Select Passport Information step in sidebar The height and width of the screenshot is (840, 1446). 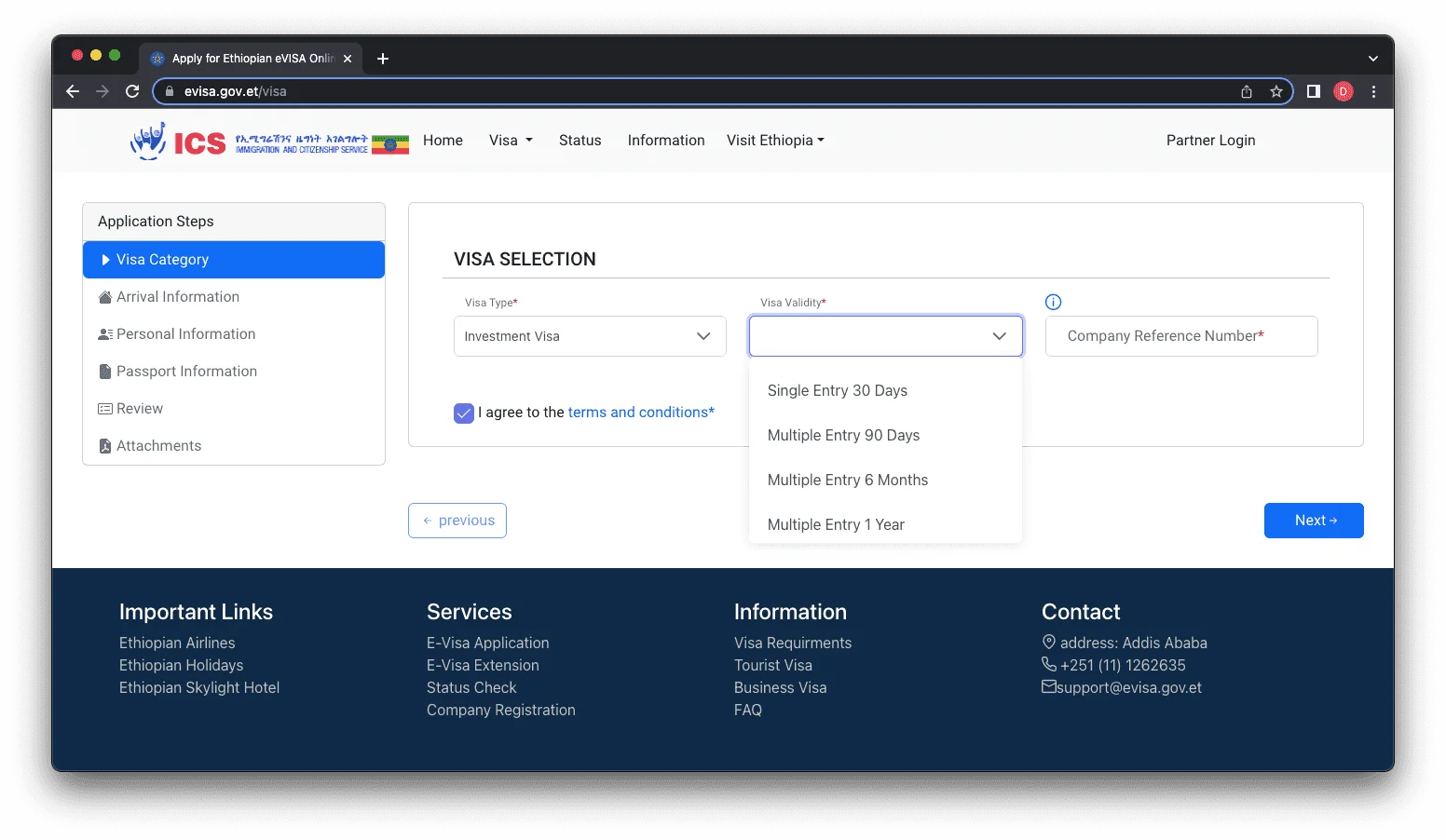tap(186, 372)
